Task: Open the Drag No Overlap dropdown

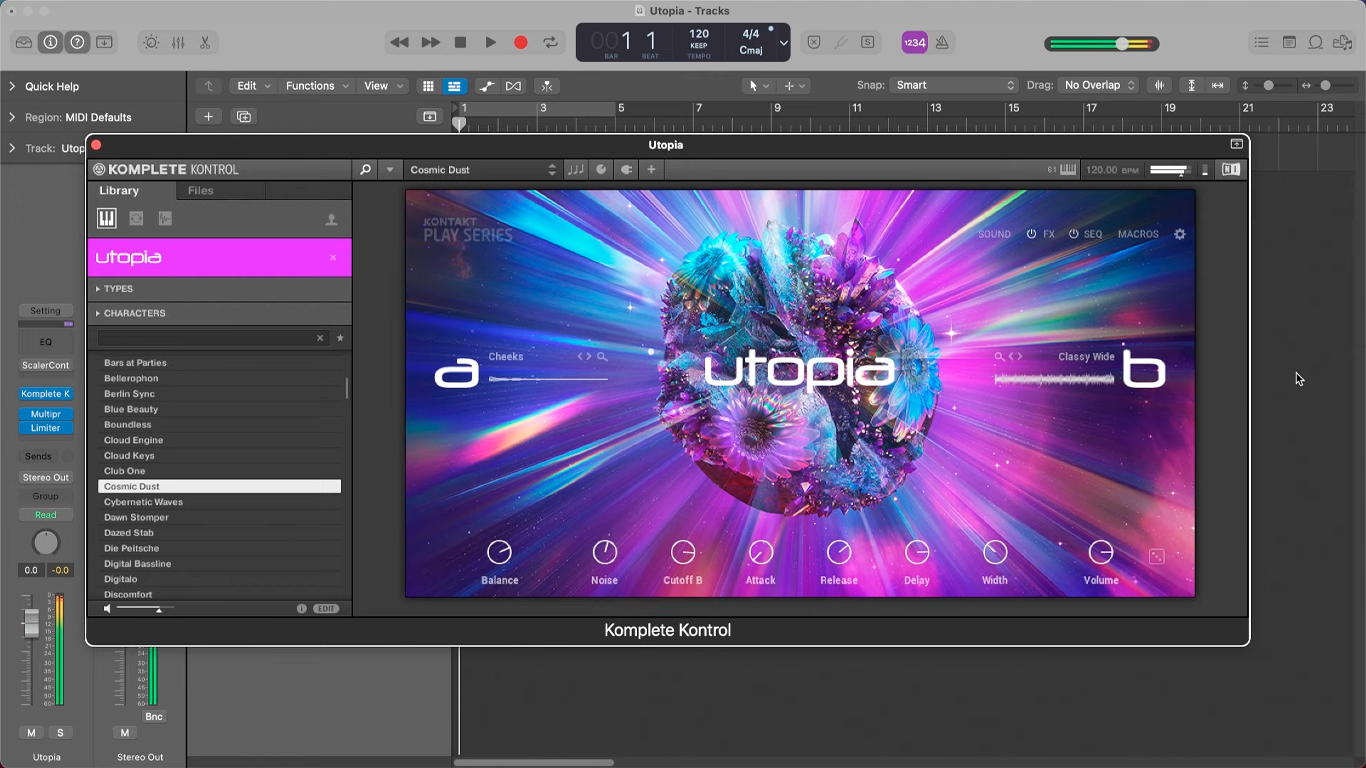Action: coord(1099,86)
